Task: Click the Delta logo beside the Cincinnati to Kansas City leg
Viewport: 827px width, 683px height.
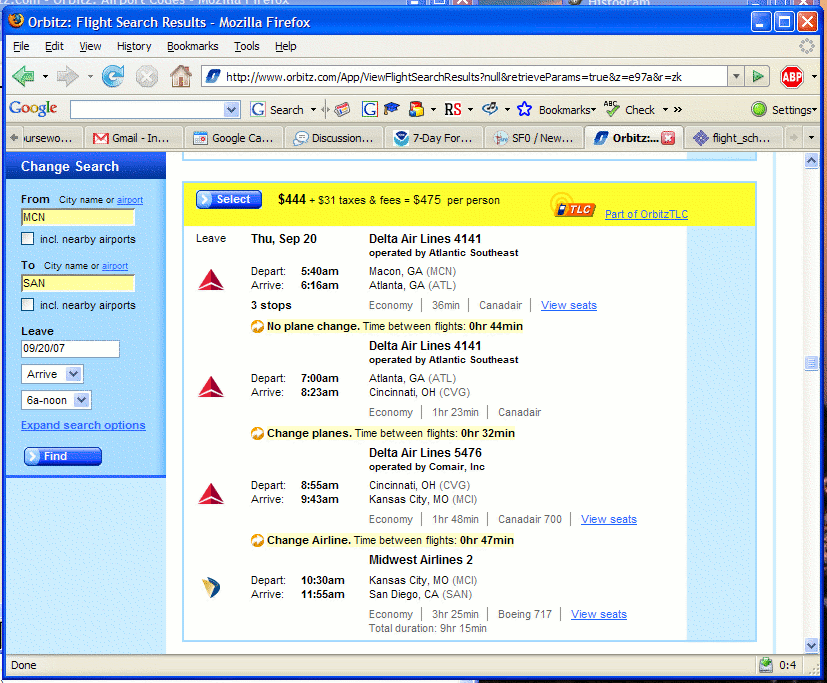Action: click(x=211, y=494)
